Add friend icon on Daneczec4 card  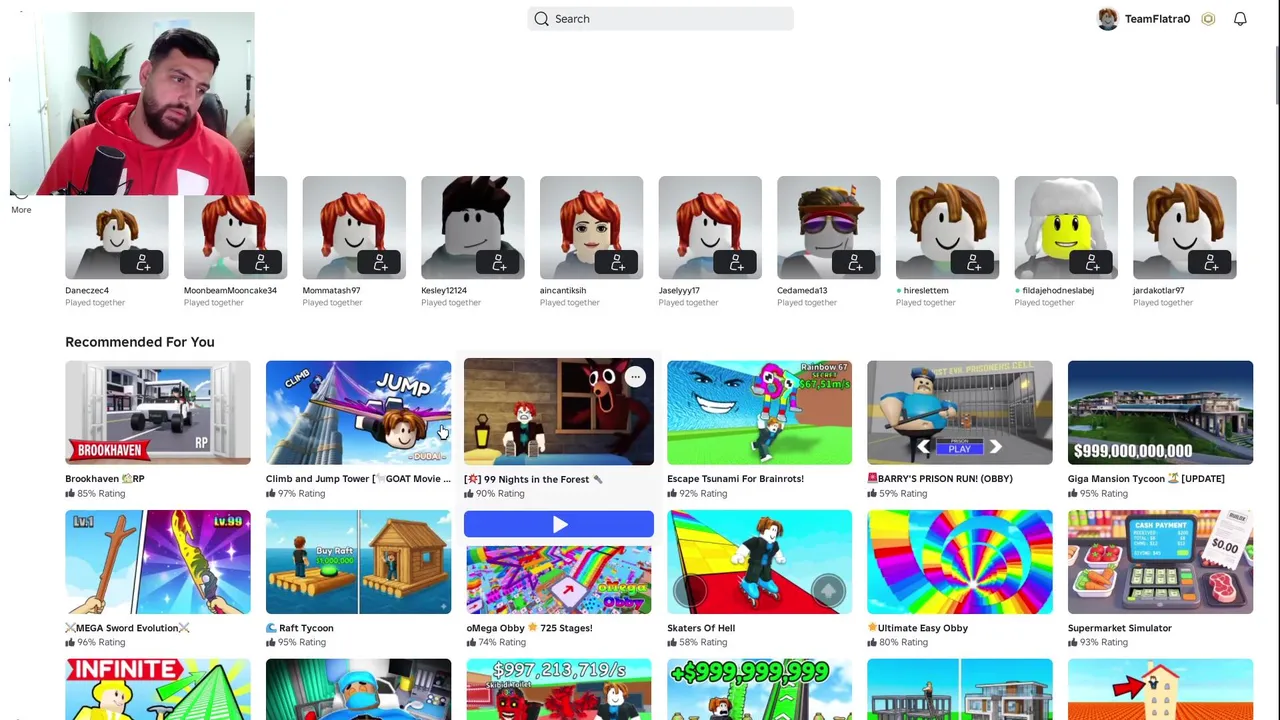(x=143, y=263)
